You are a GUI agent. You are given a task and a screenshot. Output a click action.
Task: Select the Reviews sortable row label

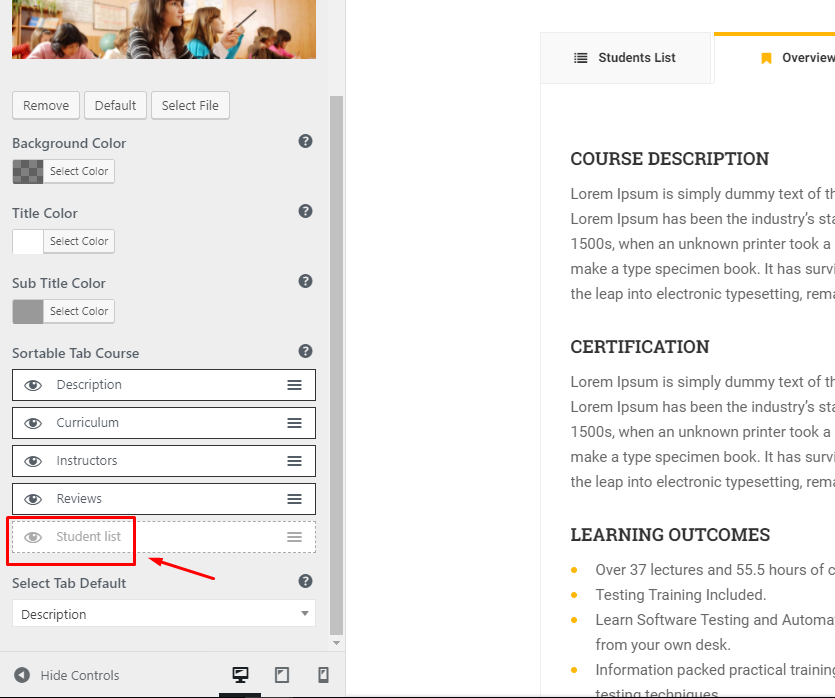coord(79,498)
